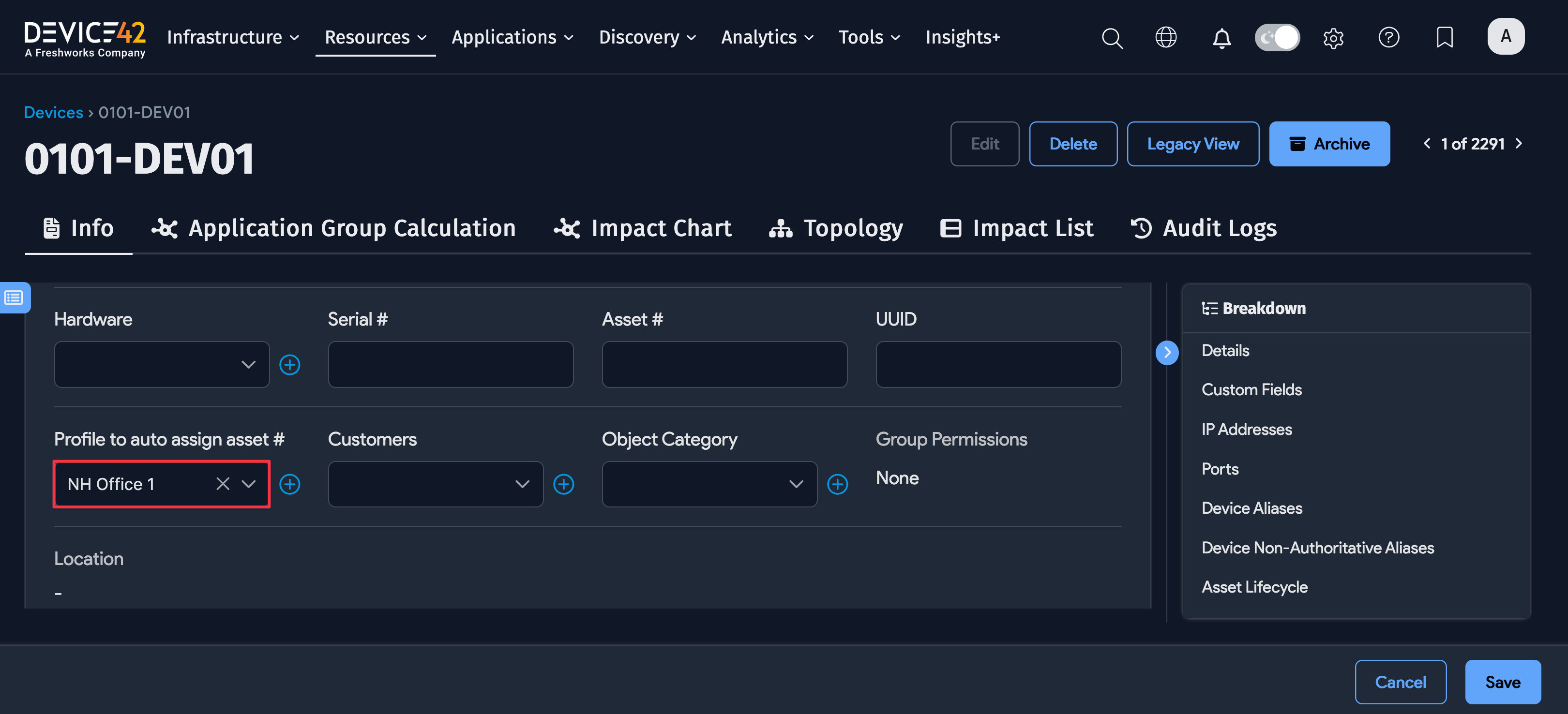
Task: Click inside the Serial # field
Action: pos(451,364)
